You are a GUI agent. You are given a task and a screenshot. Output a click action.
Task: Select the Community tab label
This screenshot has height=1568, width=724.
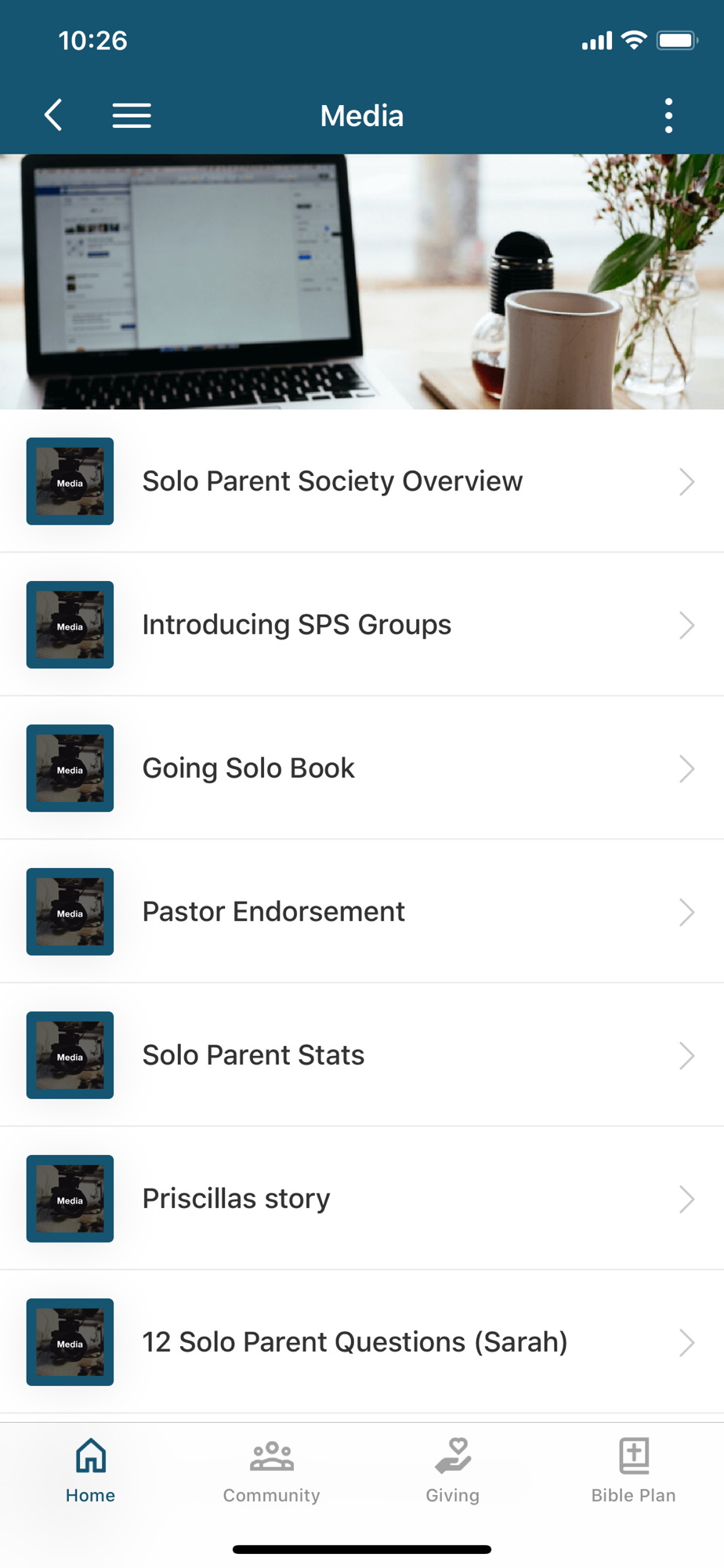click(x=271, y=1495)
